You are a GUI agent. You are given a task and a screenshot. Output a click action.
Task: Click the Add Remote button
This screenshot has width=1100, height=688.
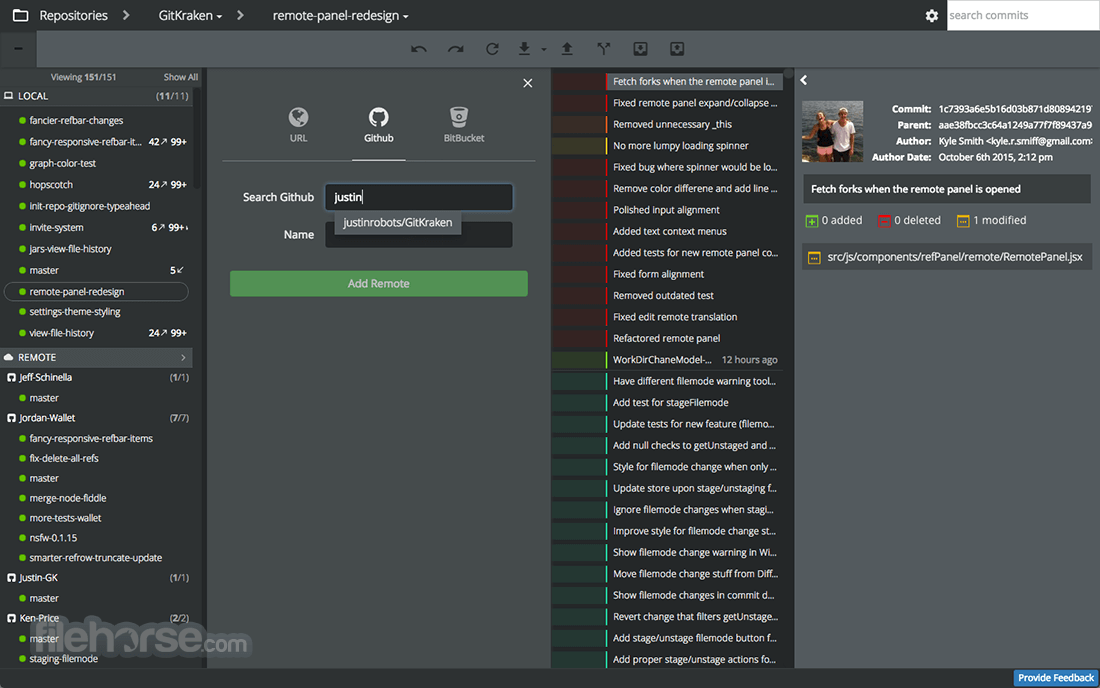[379, 283]
